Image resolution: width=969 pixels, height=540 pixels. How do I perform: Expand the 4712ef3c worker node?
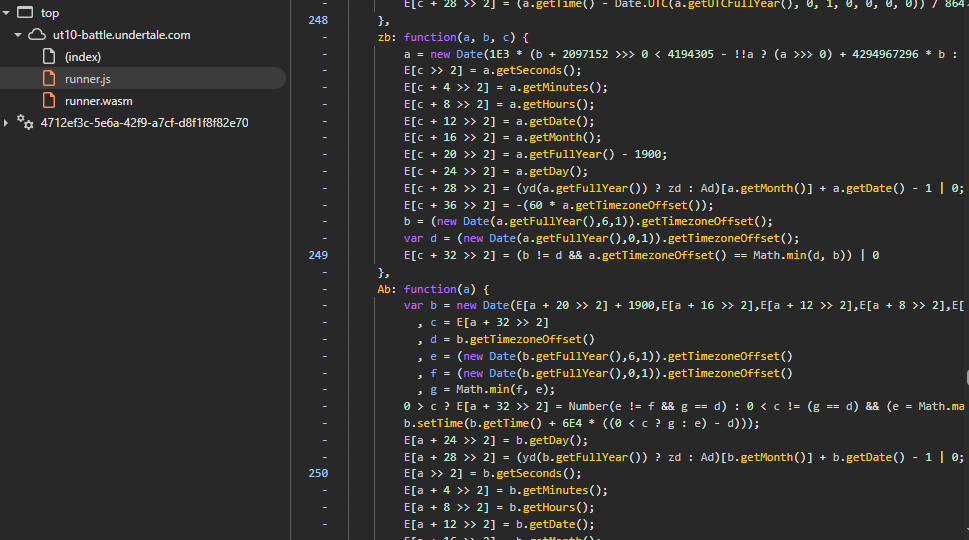[6, 122]
